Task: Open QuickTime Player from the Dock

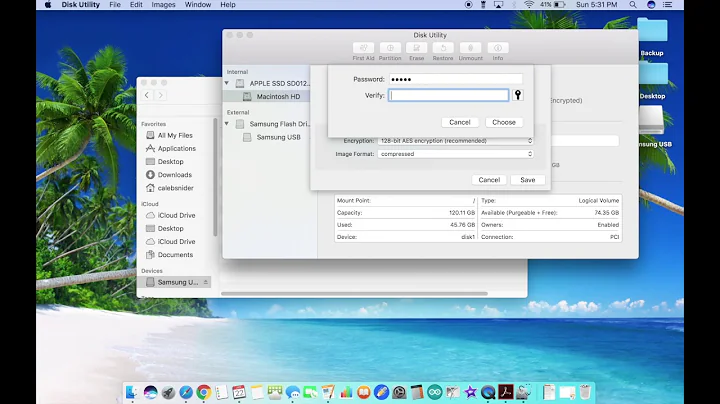Action: pos(488,392)
